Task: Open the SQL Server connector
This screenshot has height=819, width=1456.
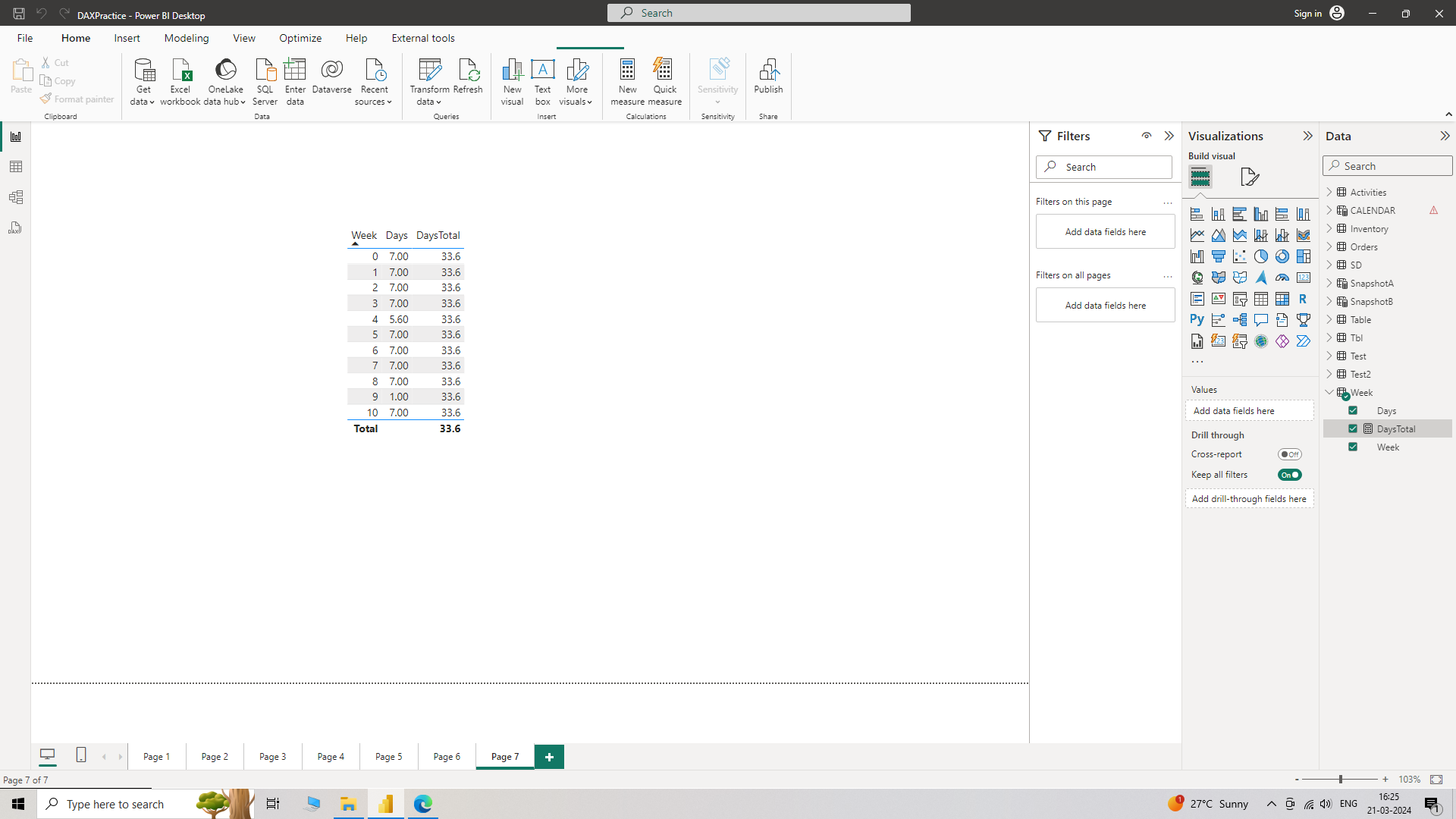Action: 265,82
